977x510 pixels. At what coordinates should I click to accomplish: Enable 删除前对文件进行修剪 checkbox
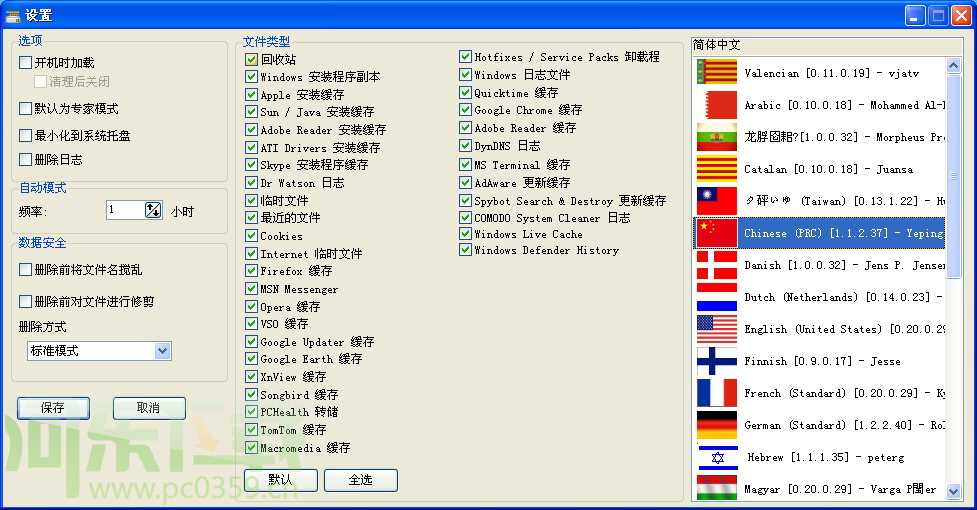point(26,301)
